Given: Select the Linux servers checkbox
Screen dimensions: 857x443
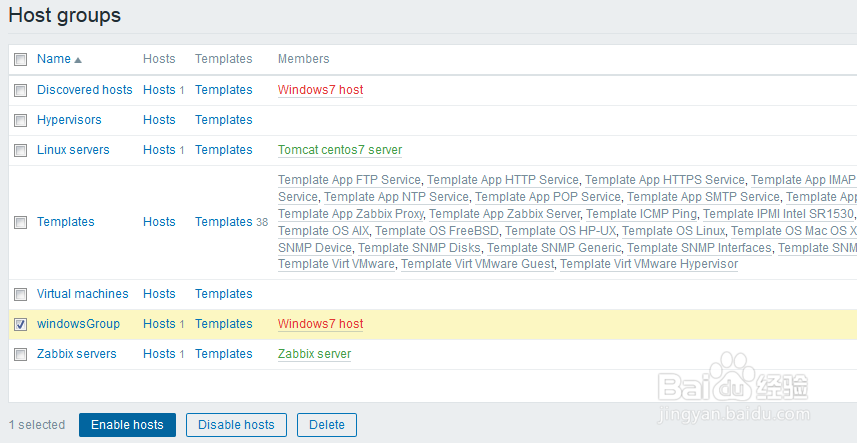Looking at the screenshot, I should [21, 150].
